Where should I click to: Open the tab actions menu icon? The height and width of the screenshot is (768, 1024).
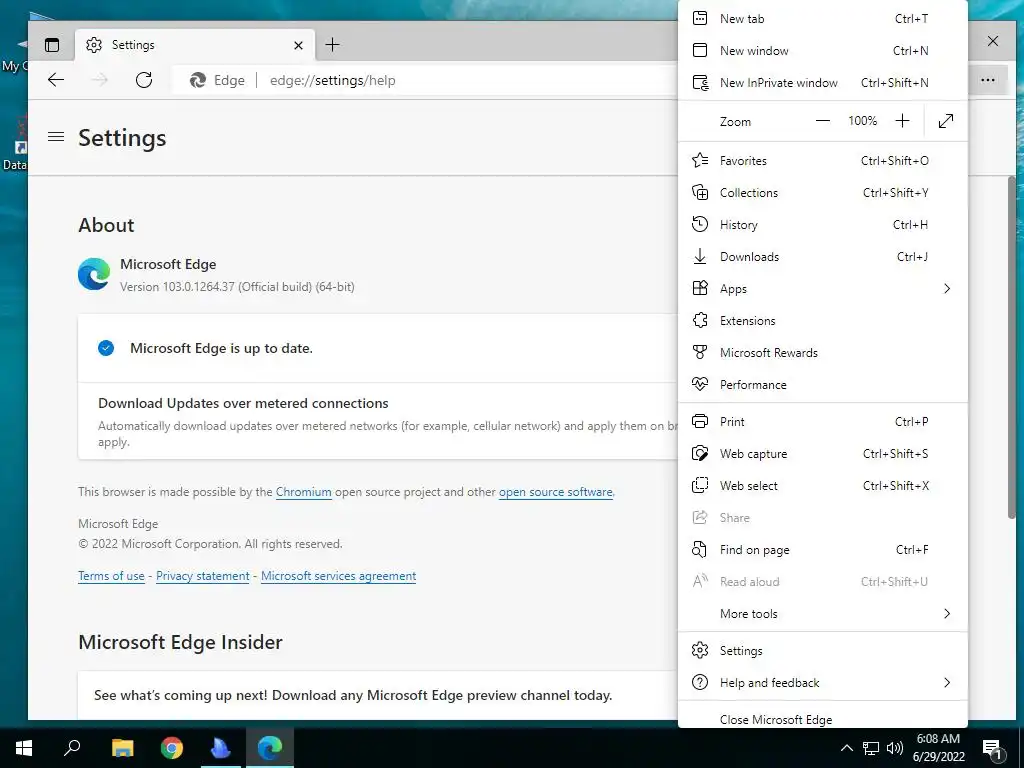[x=52, y=45]
